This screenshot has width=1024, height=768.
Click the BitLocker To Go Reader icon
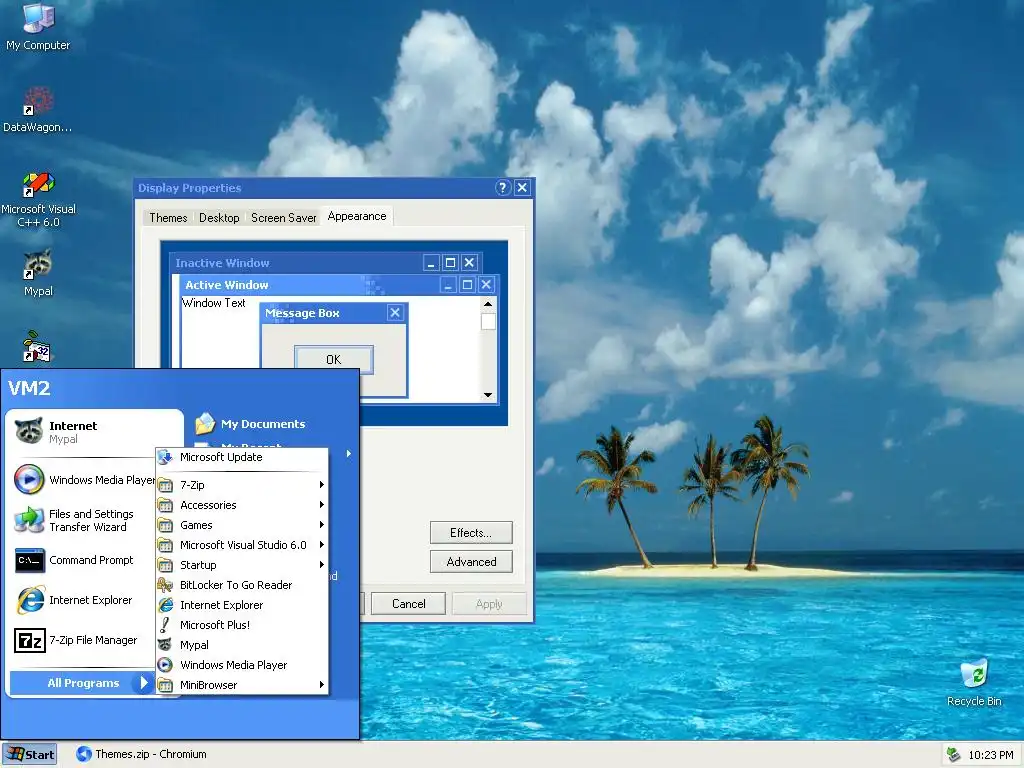tap(165, 585)
